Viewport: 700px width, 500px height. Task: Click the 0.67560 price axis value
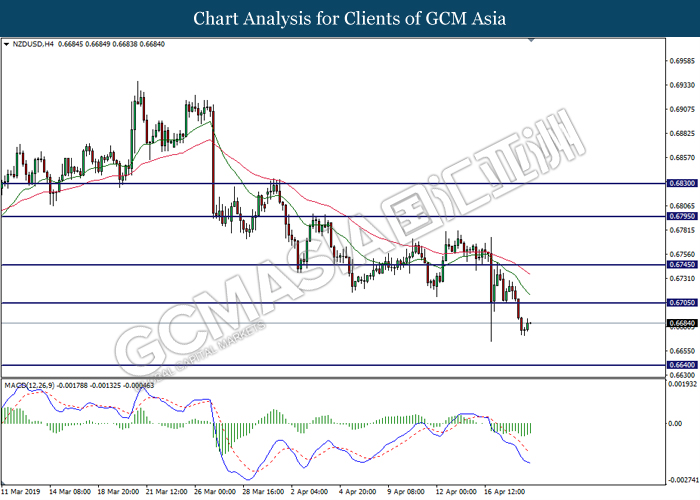683,254
